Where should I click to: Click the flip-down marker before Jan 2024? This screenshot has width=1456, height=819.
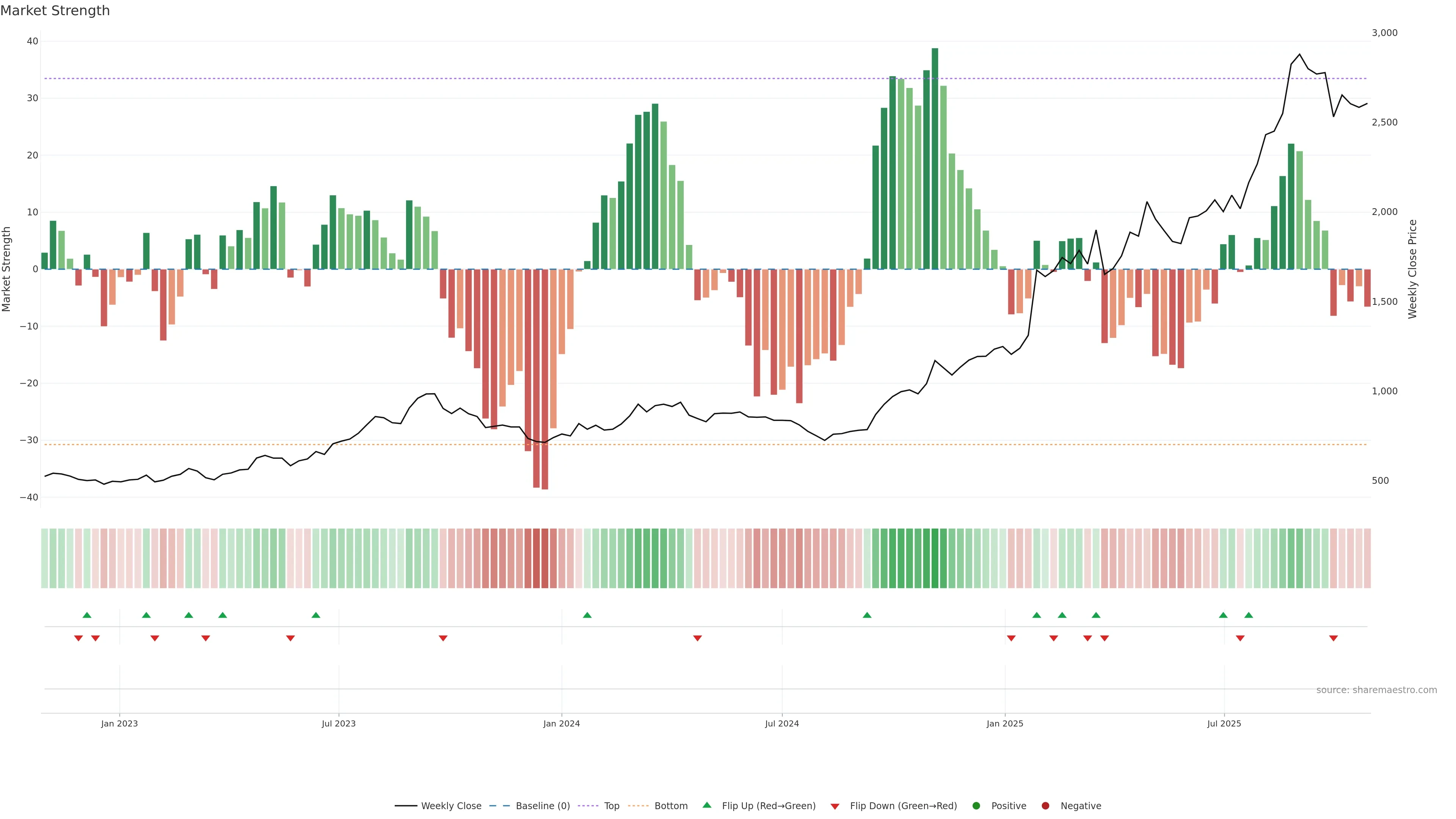point(443,638)
